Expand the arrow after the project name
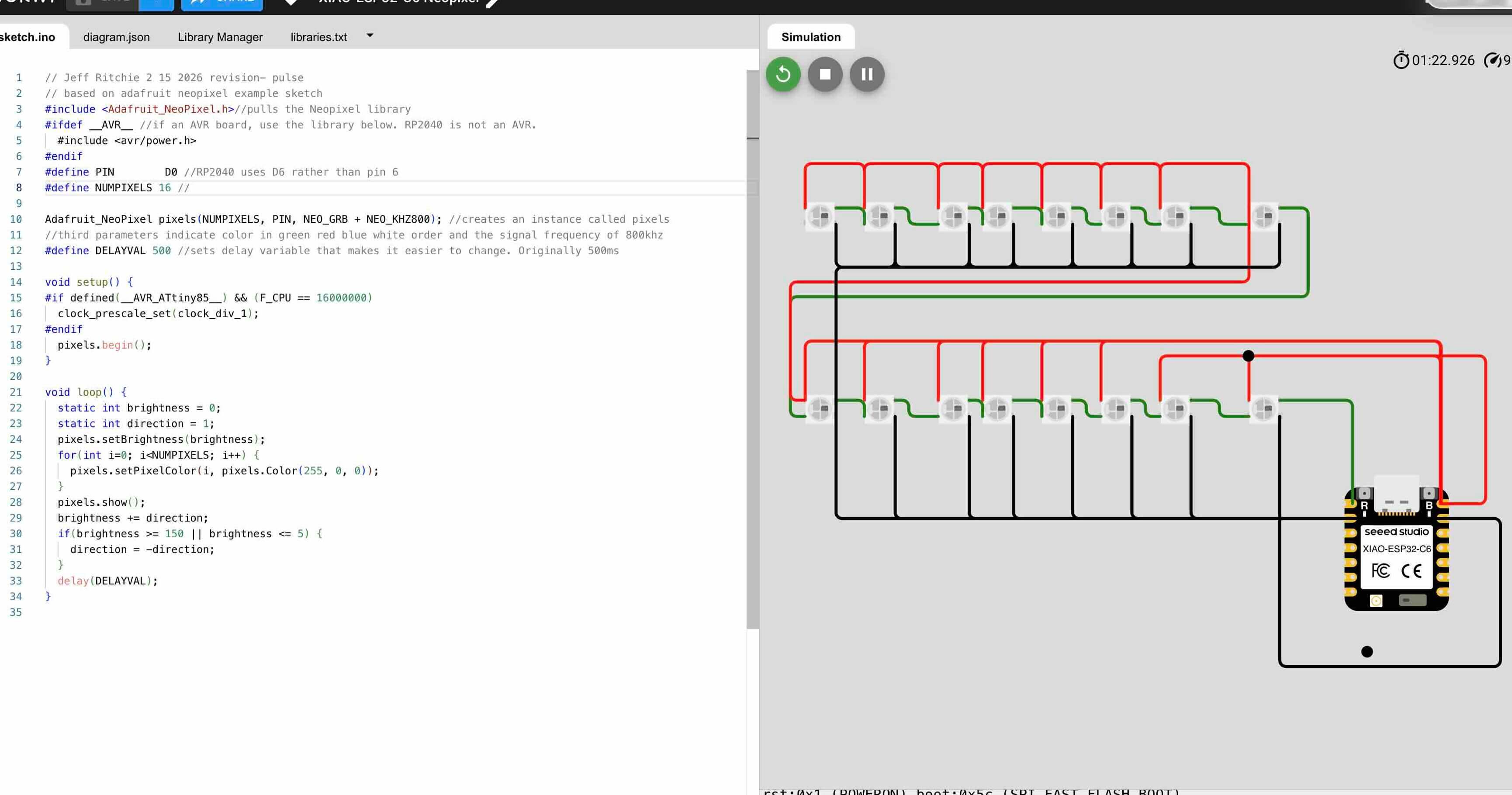The width and height of the screenshot is (1512, 795). [x=491, y=3]
